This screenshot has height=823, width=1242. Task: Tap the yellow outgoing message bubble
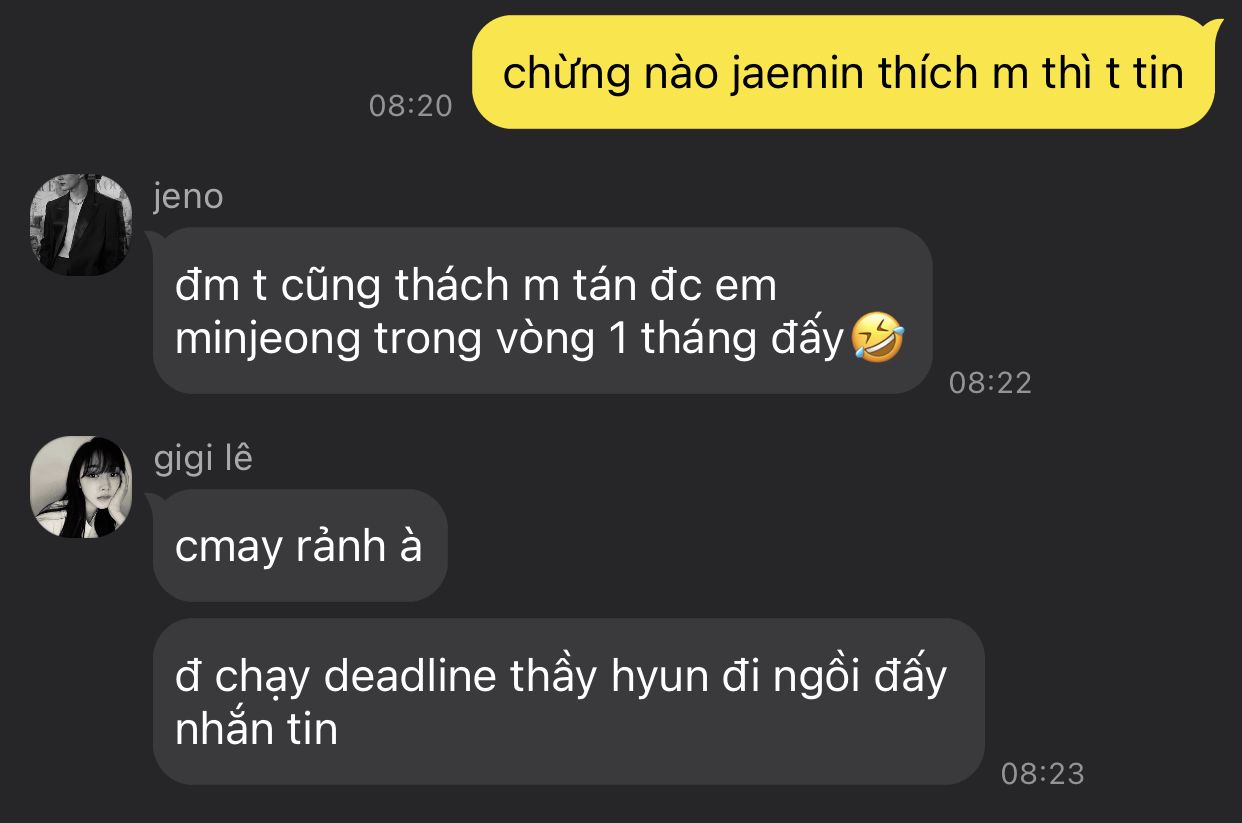coord(846,72)
